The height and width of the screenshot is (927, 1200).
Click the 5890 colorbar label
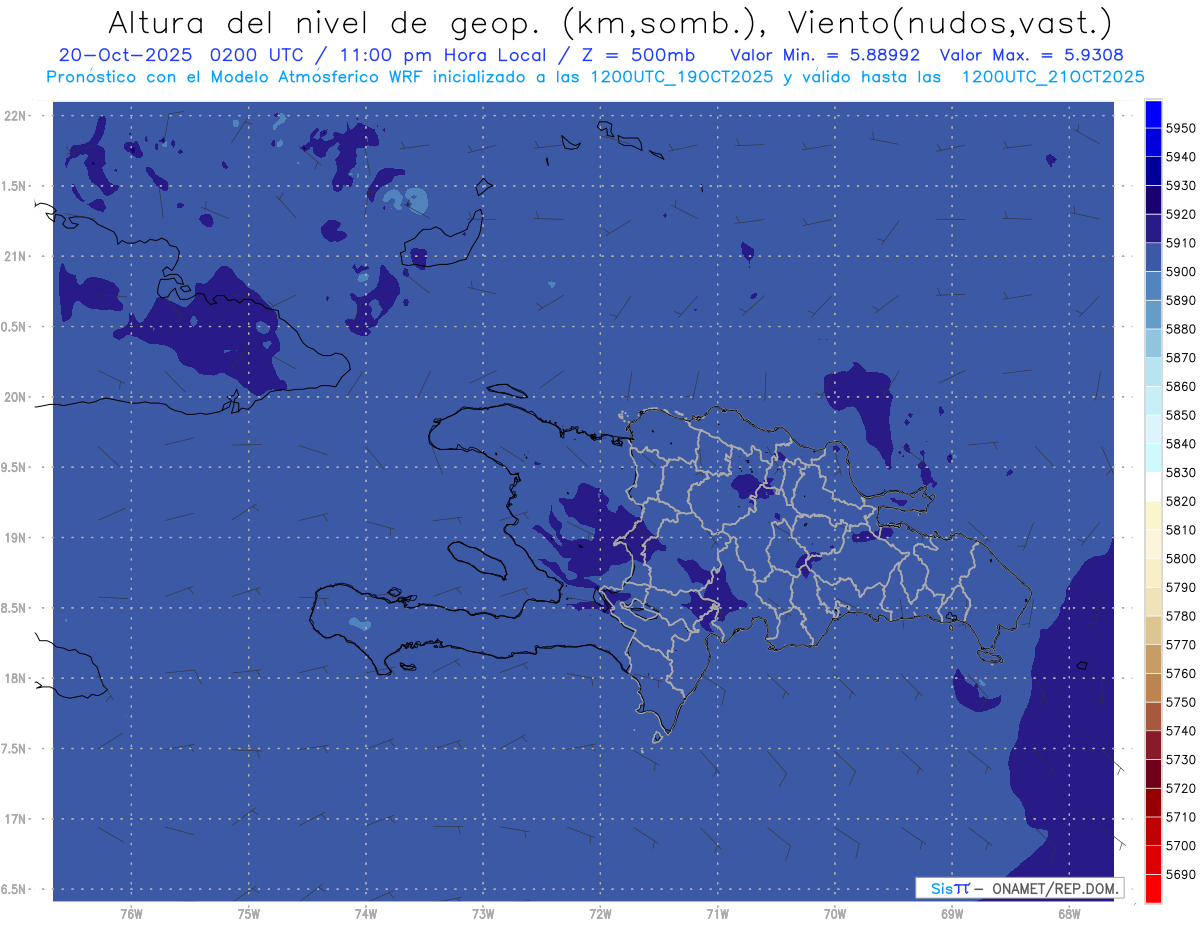click(x=1181, y=300)
